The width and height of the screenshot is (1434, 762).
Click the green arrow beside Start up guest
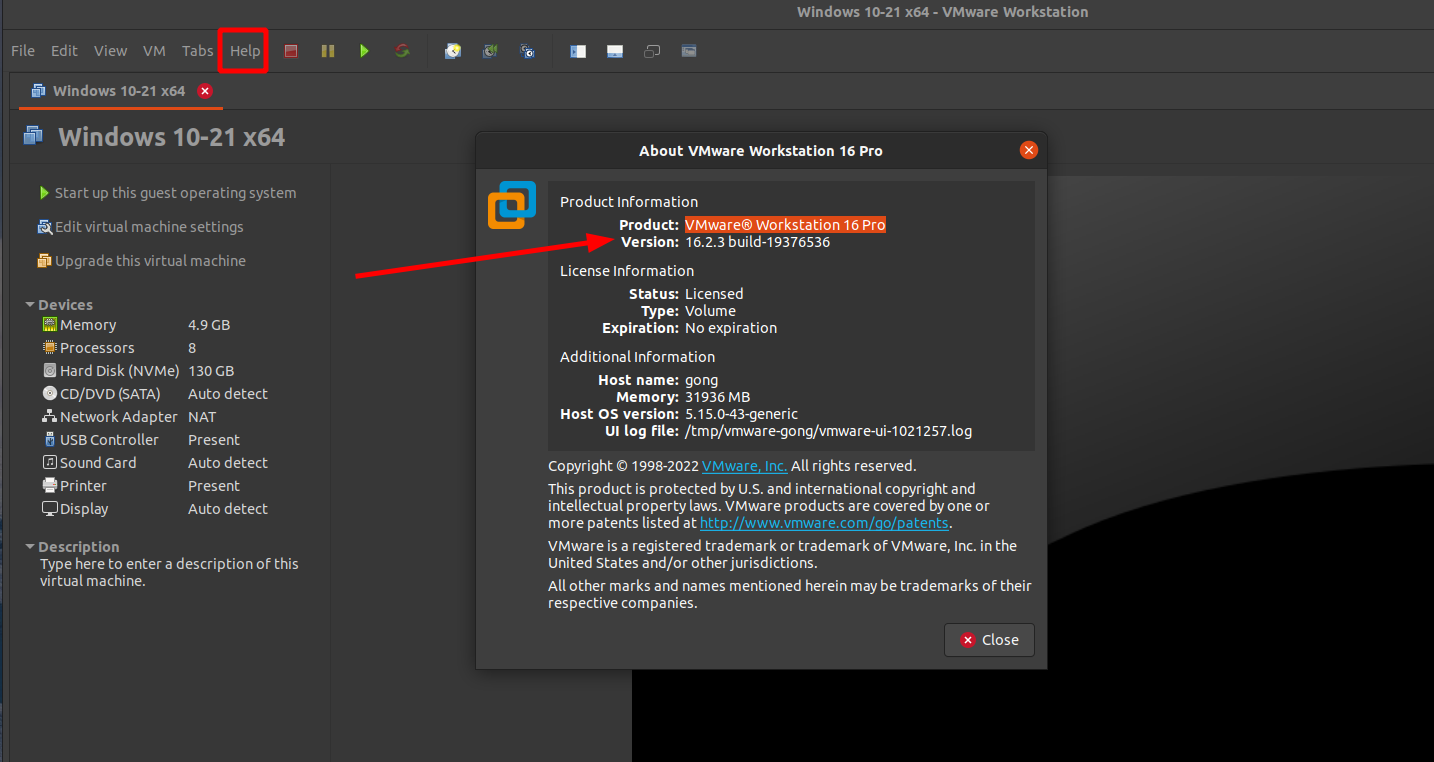44,193
